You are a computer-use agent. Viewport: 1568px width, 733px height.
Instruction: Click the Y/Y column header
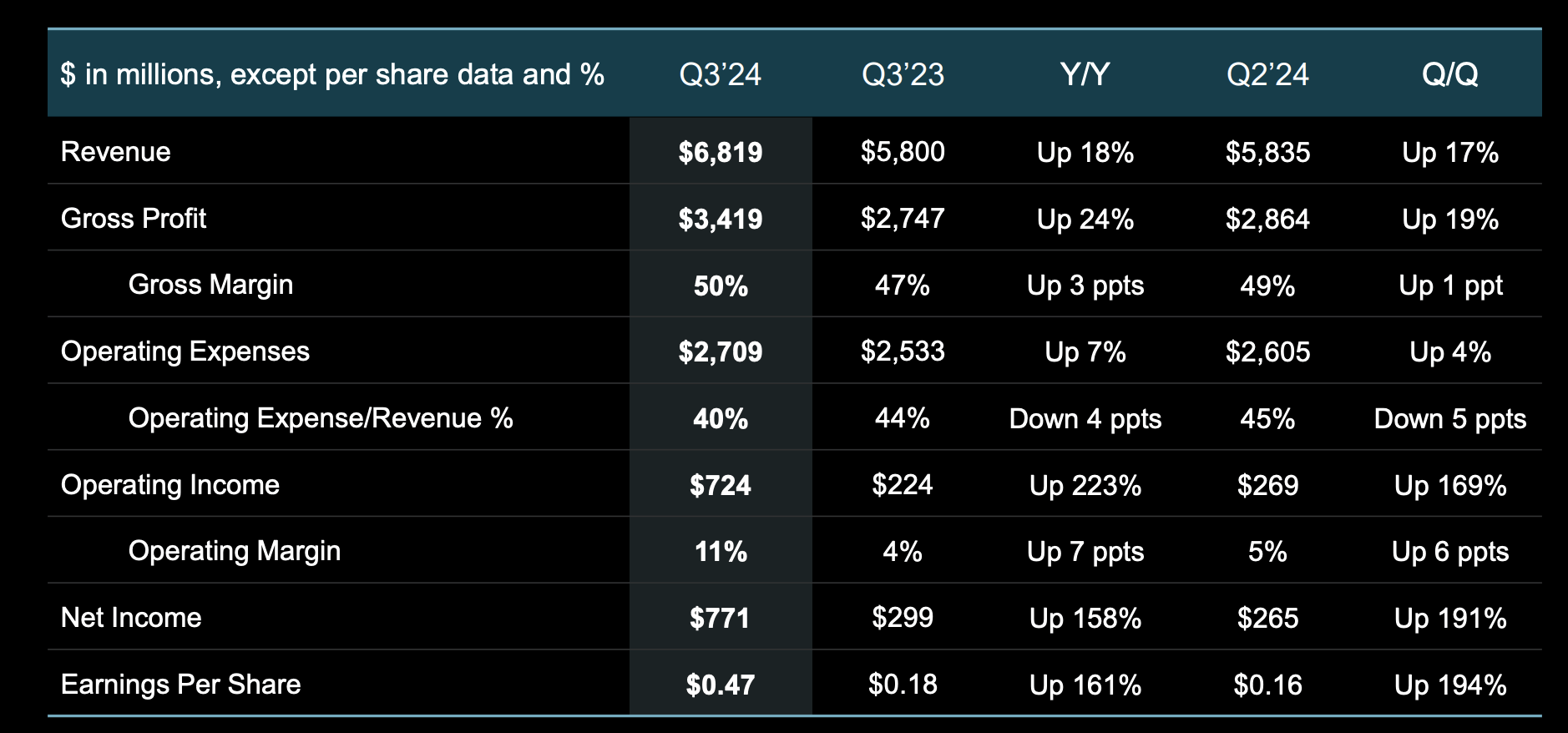point(1085,74)
